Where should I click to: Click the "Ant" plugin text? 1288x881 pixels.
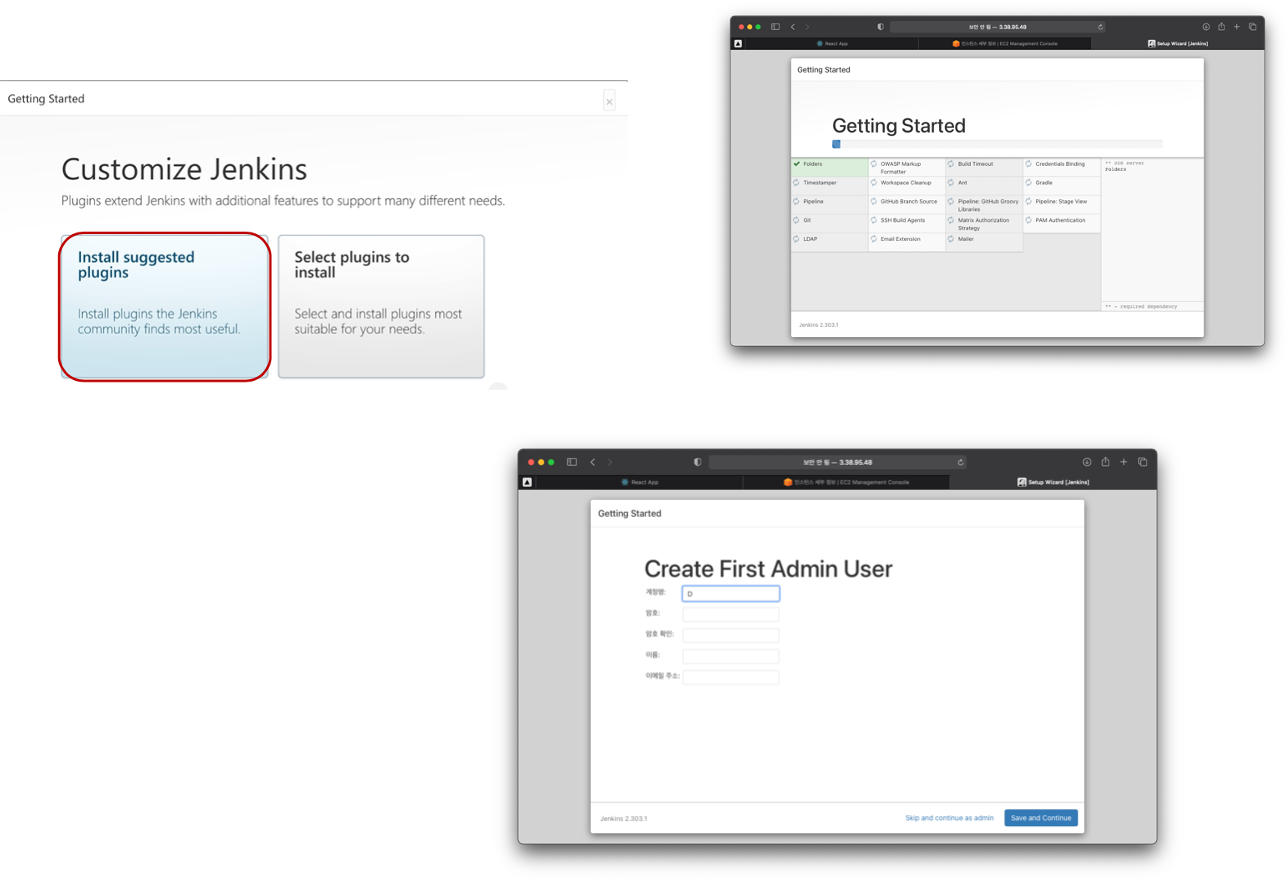pos(963,183)
